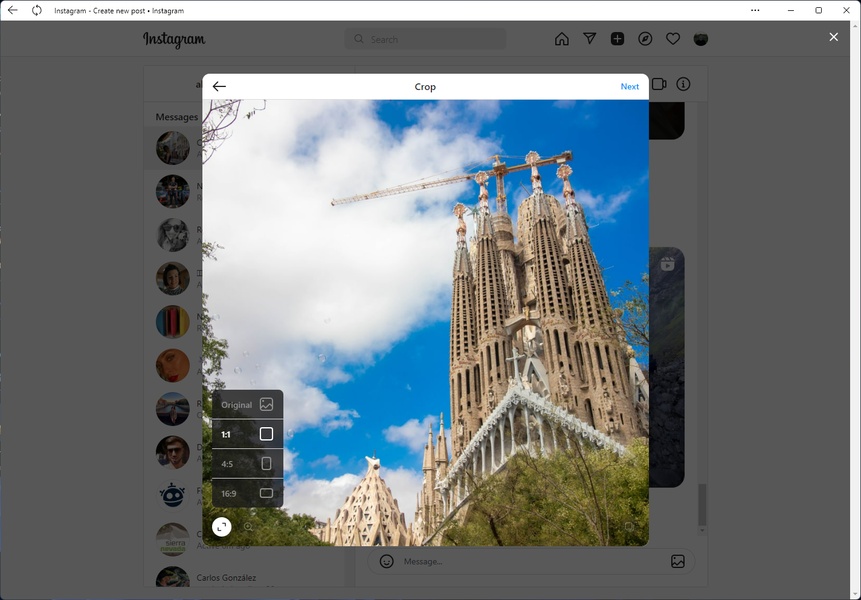Open the notifications heart icon
Viewport: 861px width, 600px height.
(673, 39)
